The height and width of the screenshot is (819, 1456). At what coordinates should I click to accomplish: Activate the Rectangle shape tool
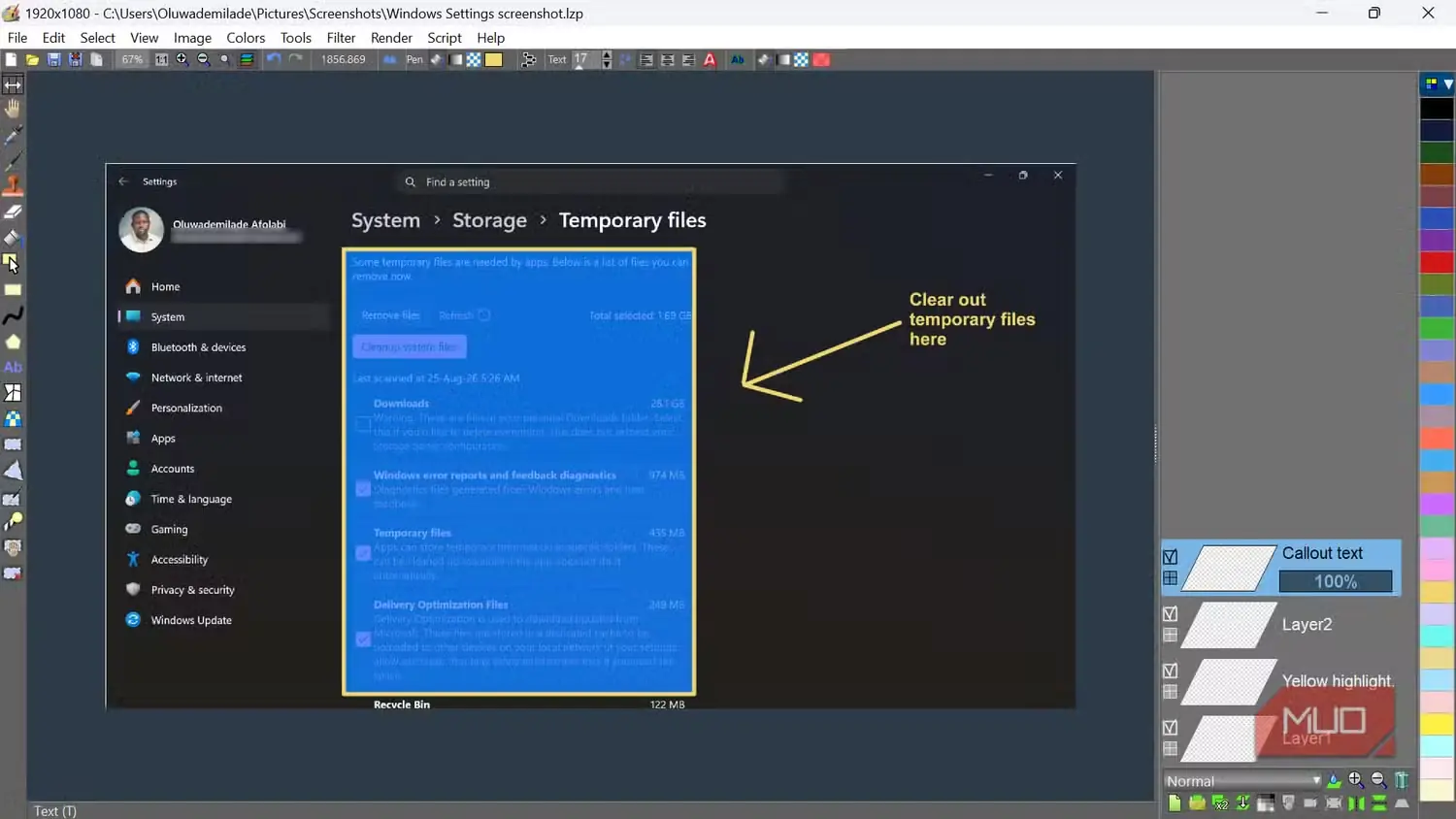click(13, 289)
